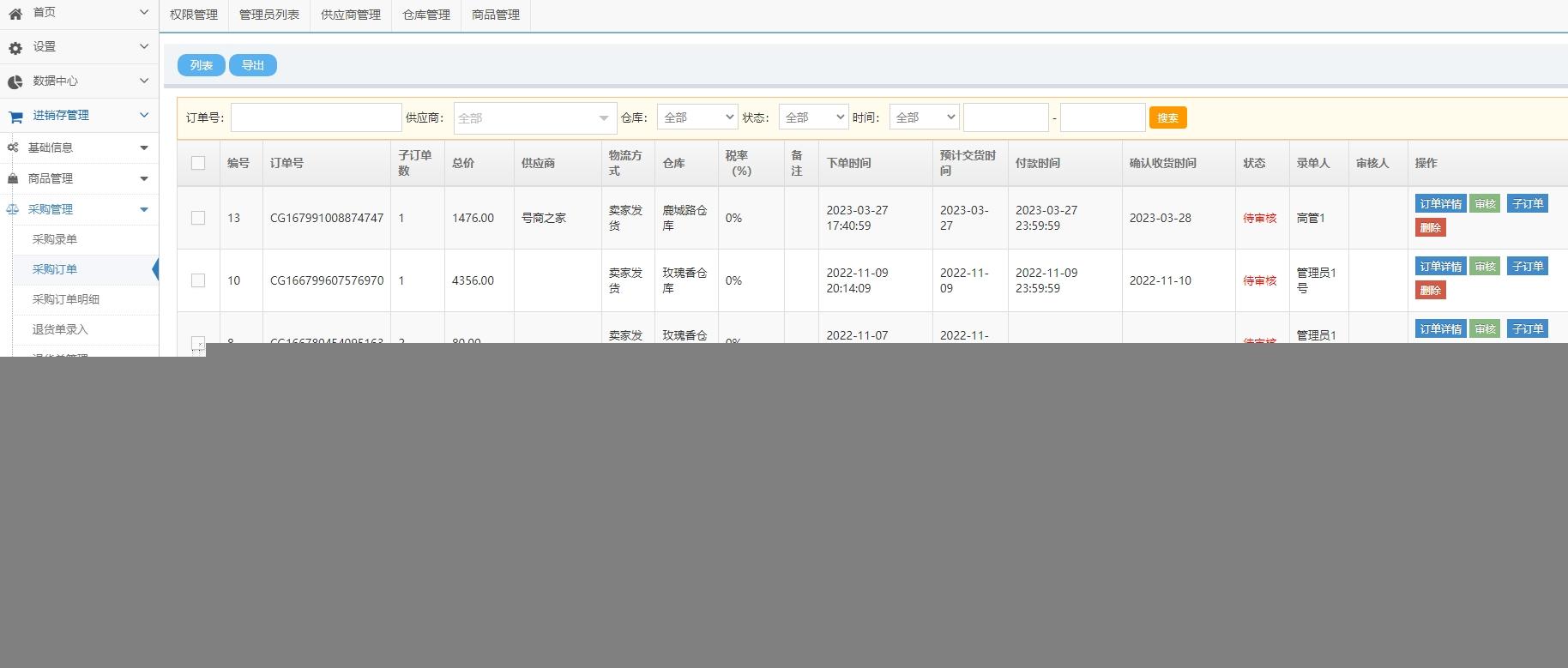Click the shopping cart icon for 进销存管理
Image resolution: width=1568 pixels, height=668 pixels.
tap(15, 117)
